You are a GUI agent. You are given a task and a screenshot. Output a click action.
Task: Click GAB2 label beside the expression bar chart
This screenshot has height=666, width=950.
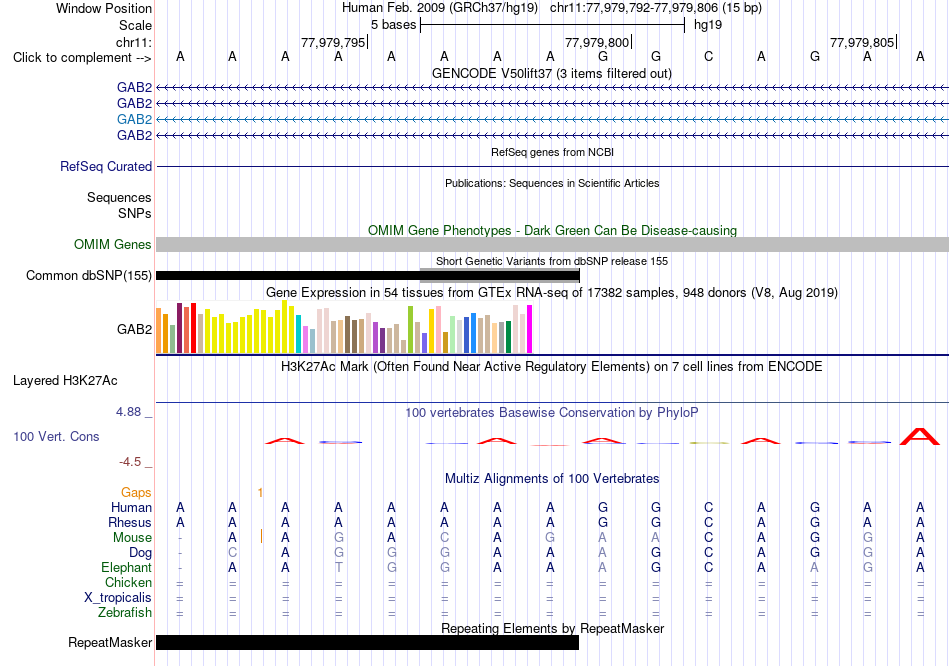point(135,330)
